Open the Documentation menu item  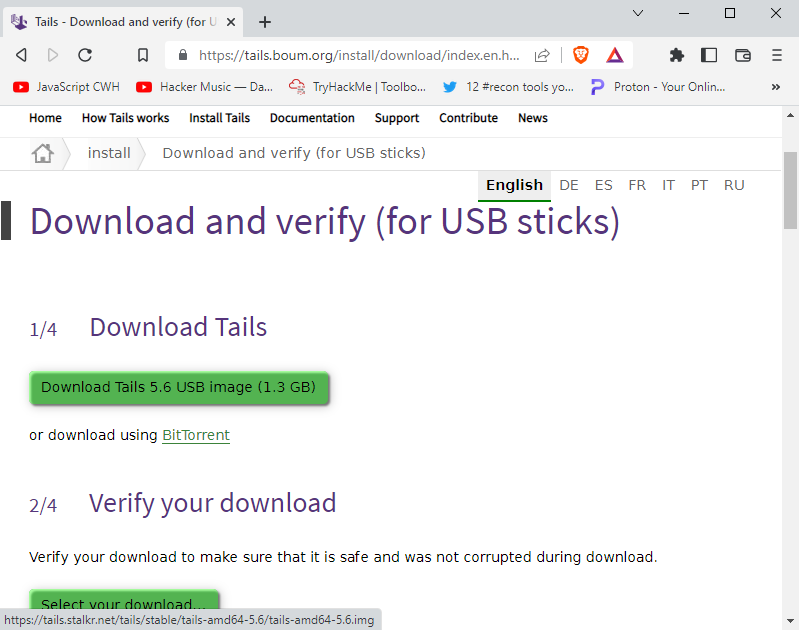click(312, 118)
